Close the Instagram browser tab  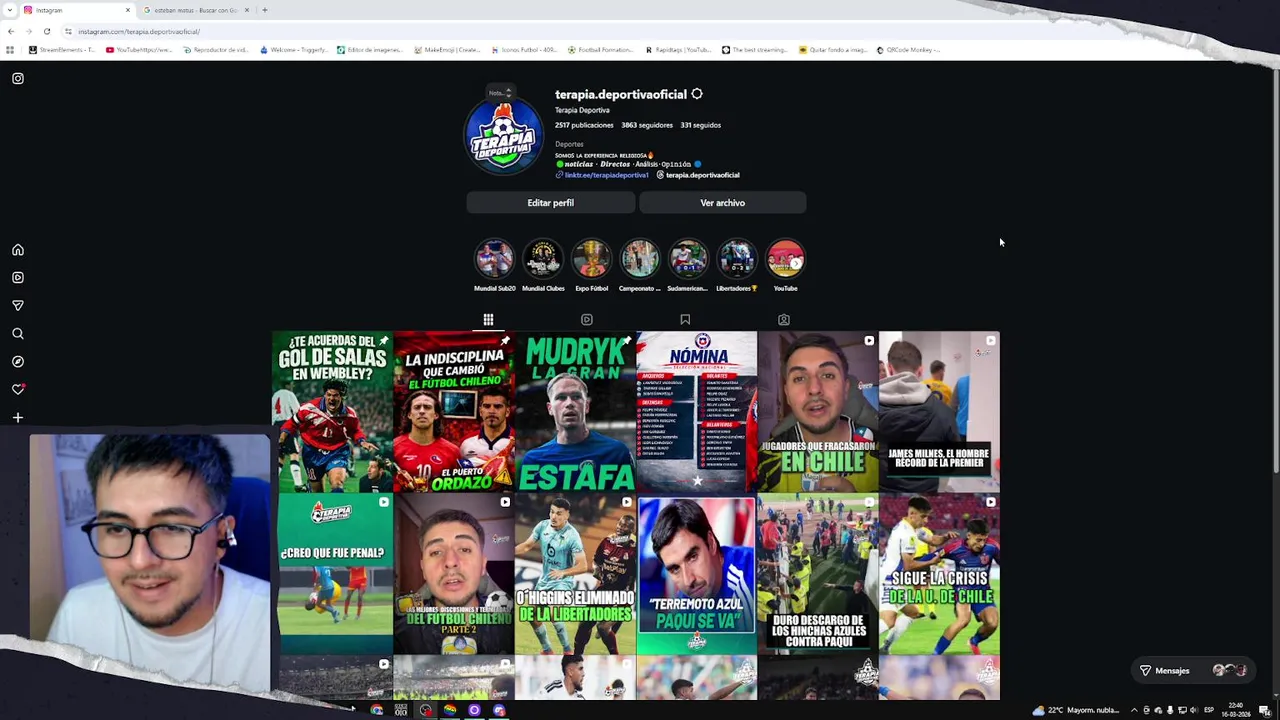tap(128, 10)
